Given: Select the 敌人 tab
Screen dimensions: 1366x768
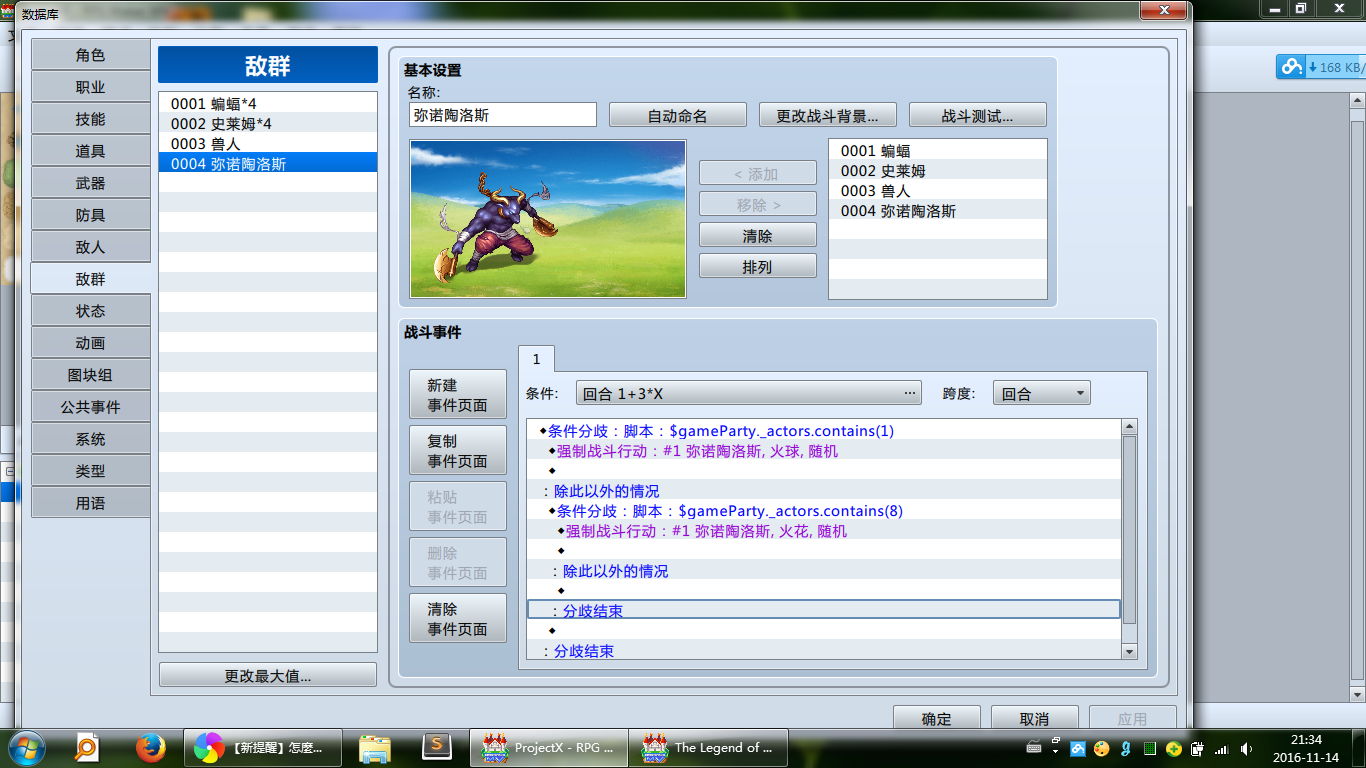Looking at the screenshot, I should pyautogui.click(x=90, y=246).
